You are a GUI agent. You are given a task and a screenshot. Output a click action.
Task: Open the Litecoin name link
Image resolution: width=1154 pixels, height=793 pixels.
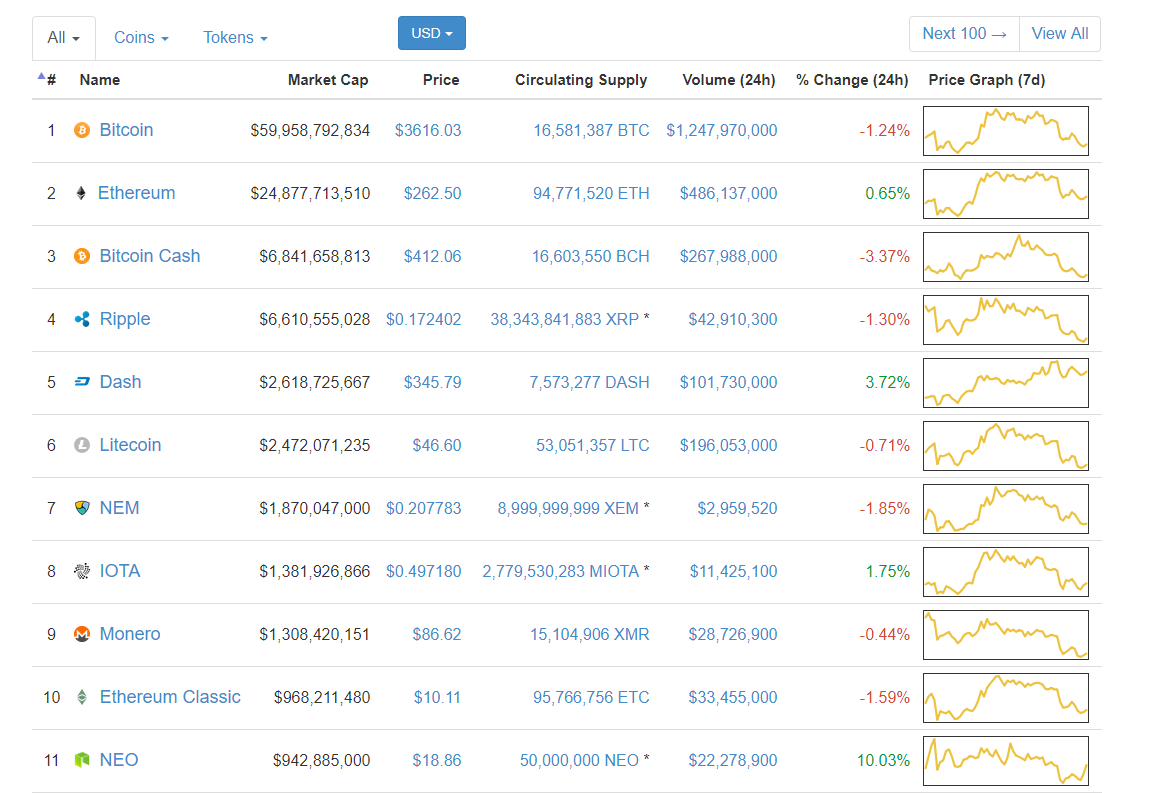[x=130, y=445]
